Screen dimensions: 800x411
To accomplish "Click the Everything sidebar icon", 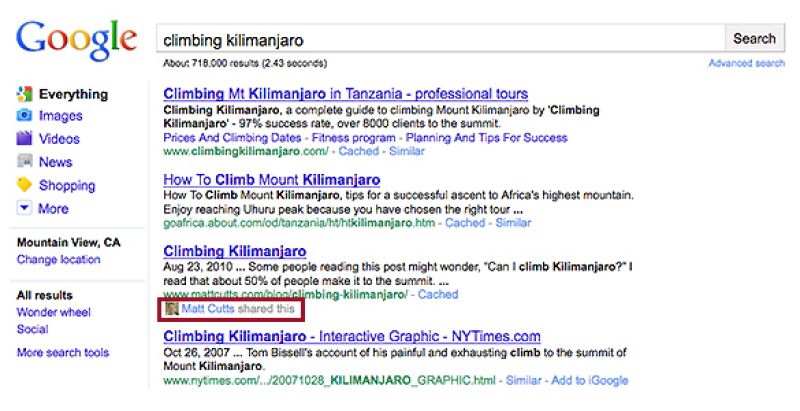I will tap(25, 94).
